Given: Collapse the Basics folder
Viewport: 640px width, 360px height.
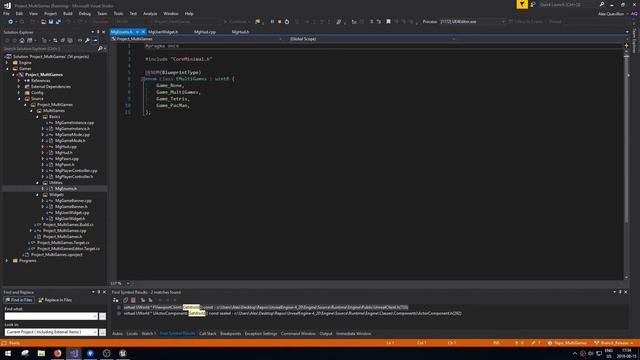Looking at the screenshot, I should click(x=37, y=117).
